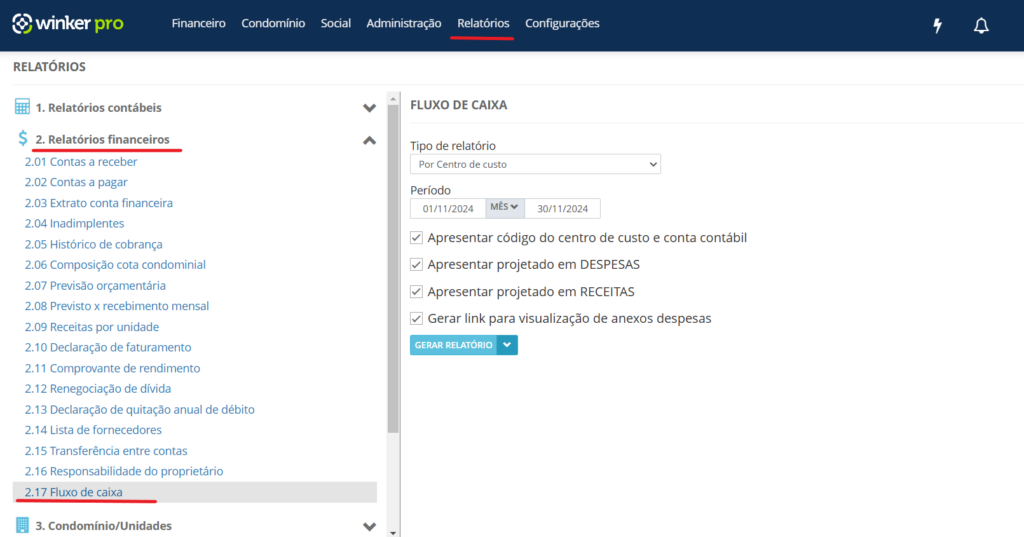The width and height of the screenshot is (1024, 537).
Task: Open the Configurações menu
Action: pyautogui.click(x=562, y=24)
